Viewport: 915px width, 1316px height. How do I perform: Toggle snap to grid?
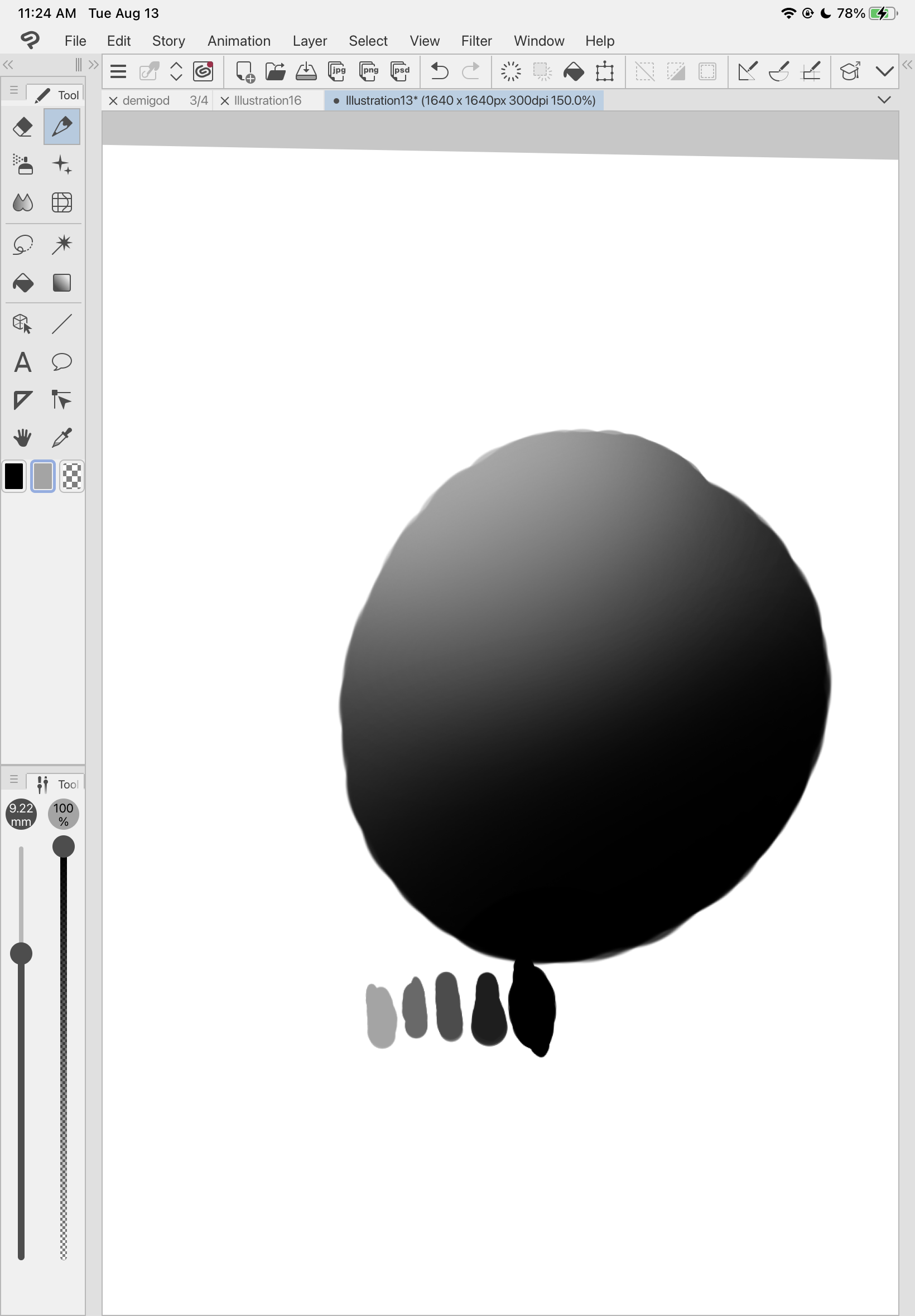tap(811, 71)
